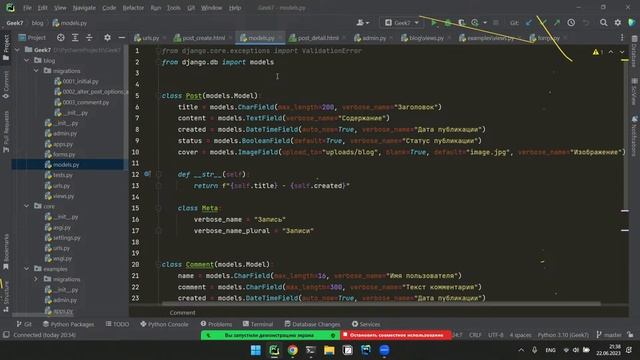640x360 pixels.
Task: Click master git branch in status bar
Action: 609,335
